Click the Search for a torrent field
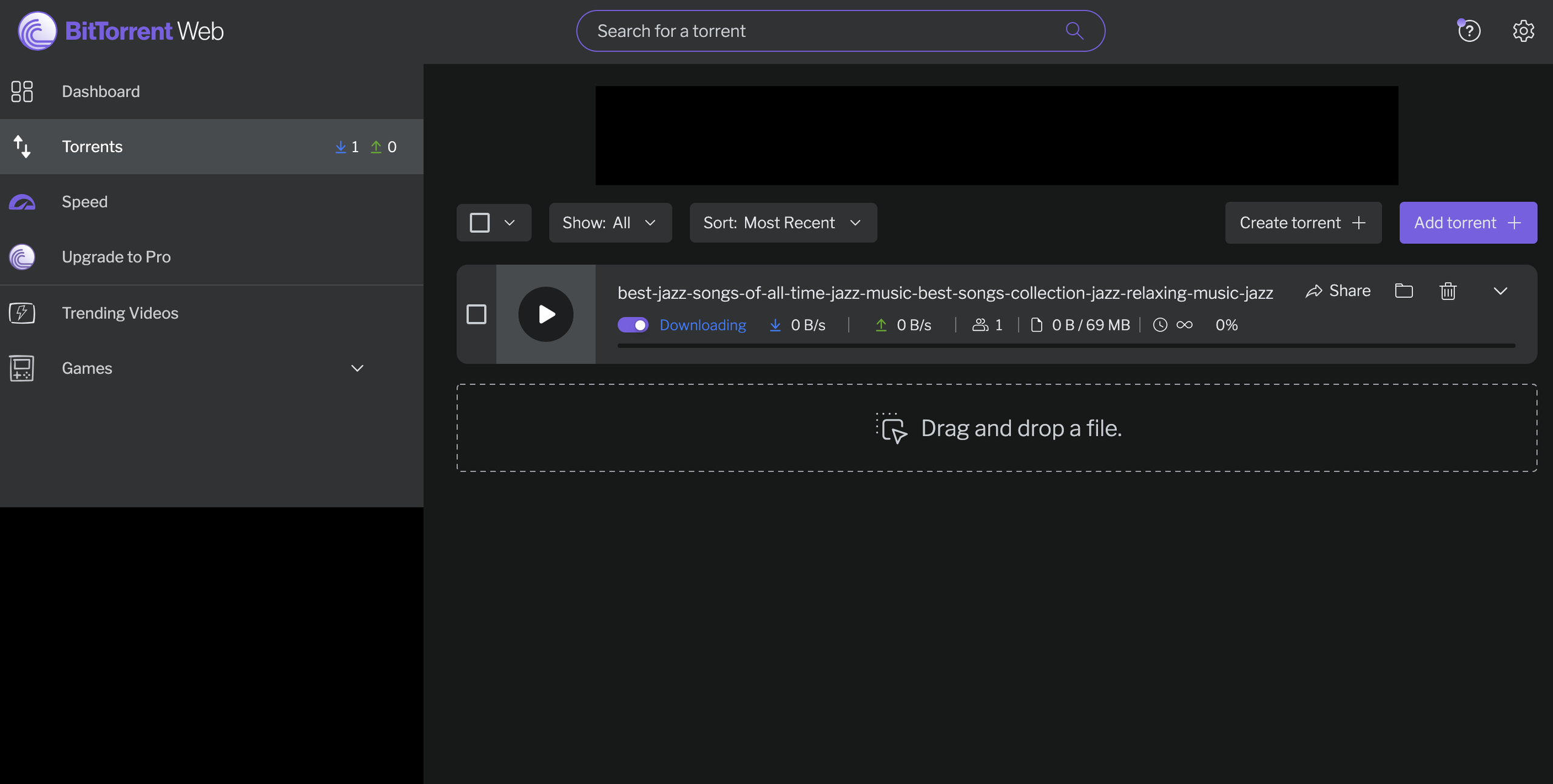 pyautogui.click(x=819, y=31)
